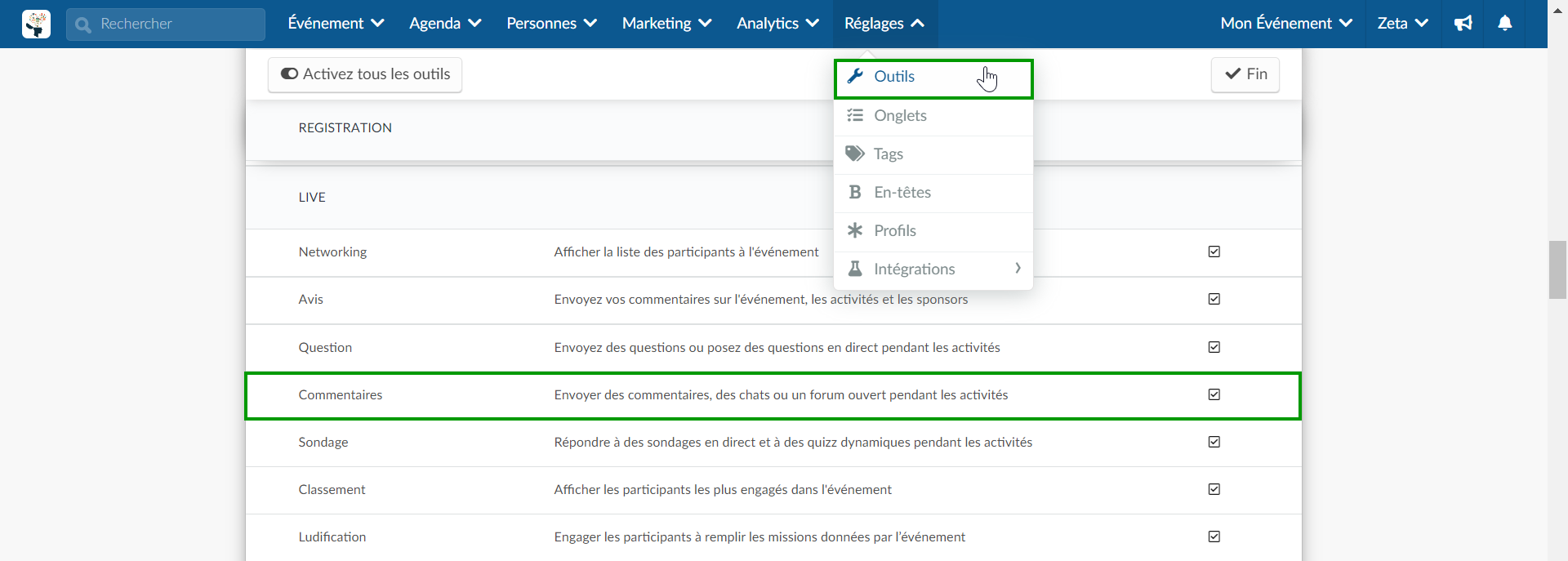Open the notifications bell icon
1568x561 pixels.
coord(1504,23)
